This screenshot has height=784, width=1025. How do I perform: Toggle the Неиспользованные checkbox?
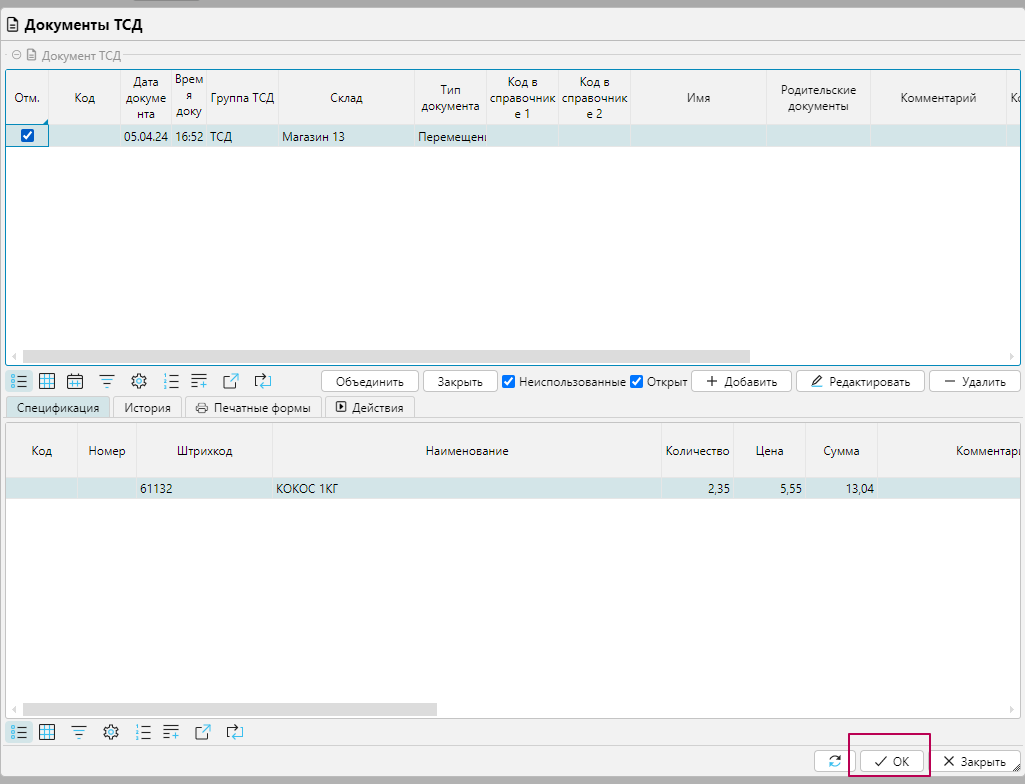point(509,381)
